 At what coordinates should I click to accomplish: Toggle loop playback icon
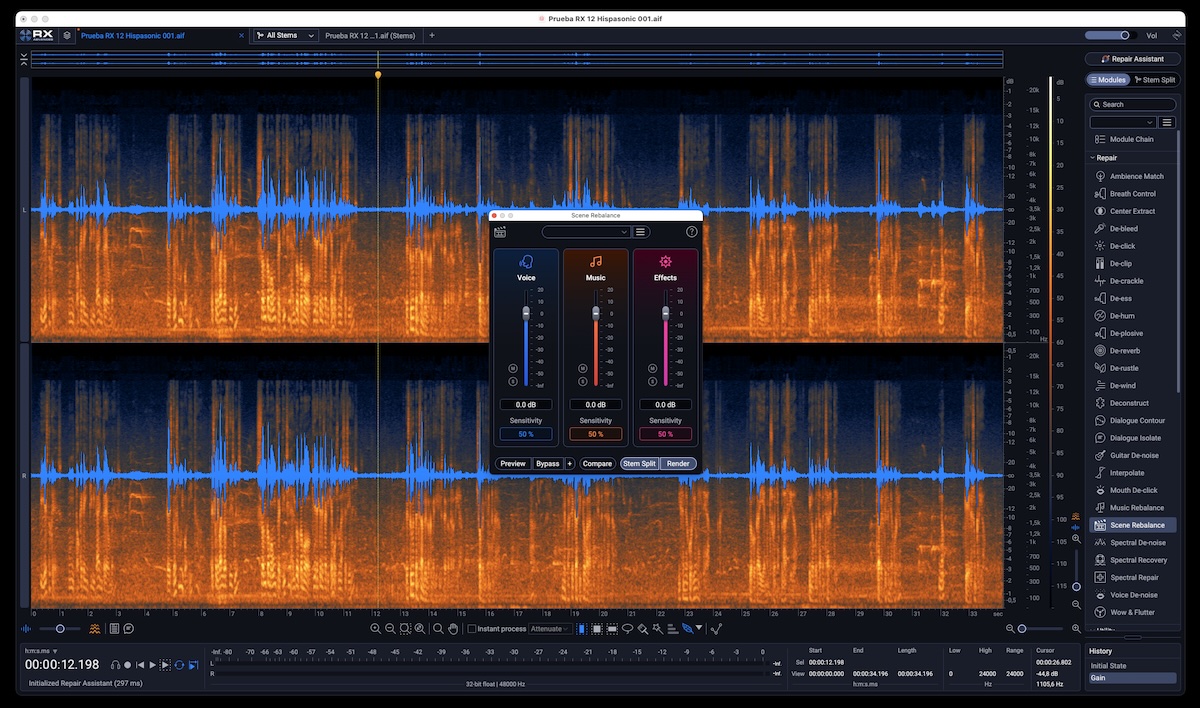179,665
